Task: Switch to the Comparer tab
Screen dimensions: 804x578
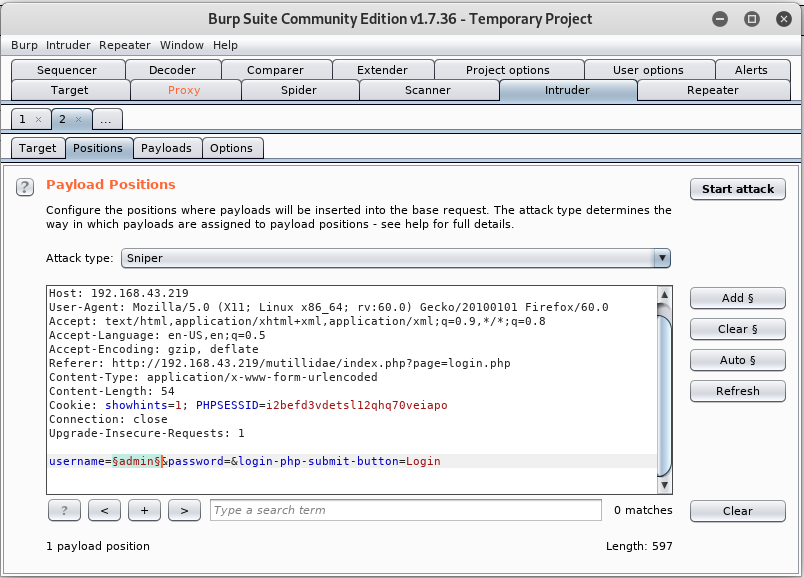Action: pos(275,70)
